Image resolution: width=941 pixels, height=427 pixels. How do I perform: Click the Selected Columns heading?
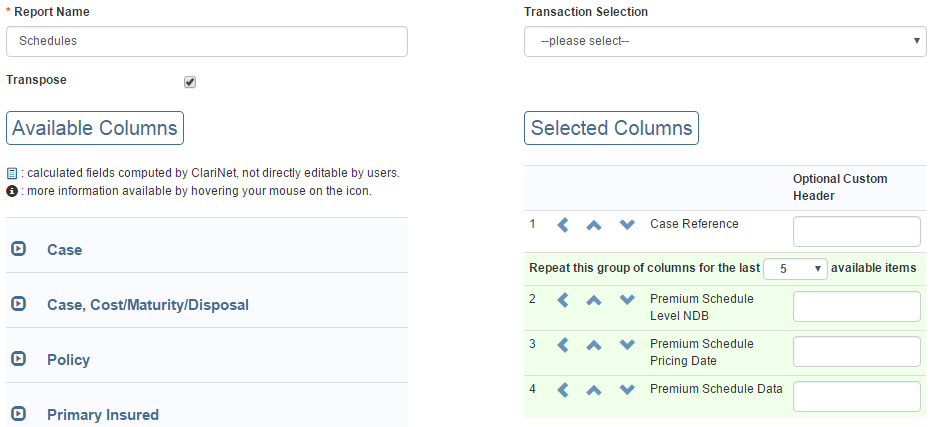[x=611, y=128]
